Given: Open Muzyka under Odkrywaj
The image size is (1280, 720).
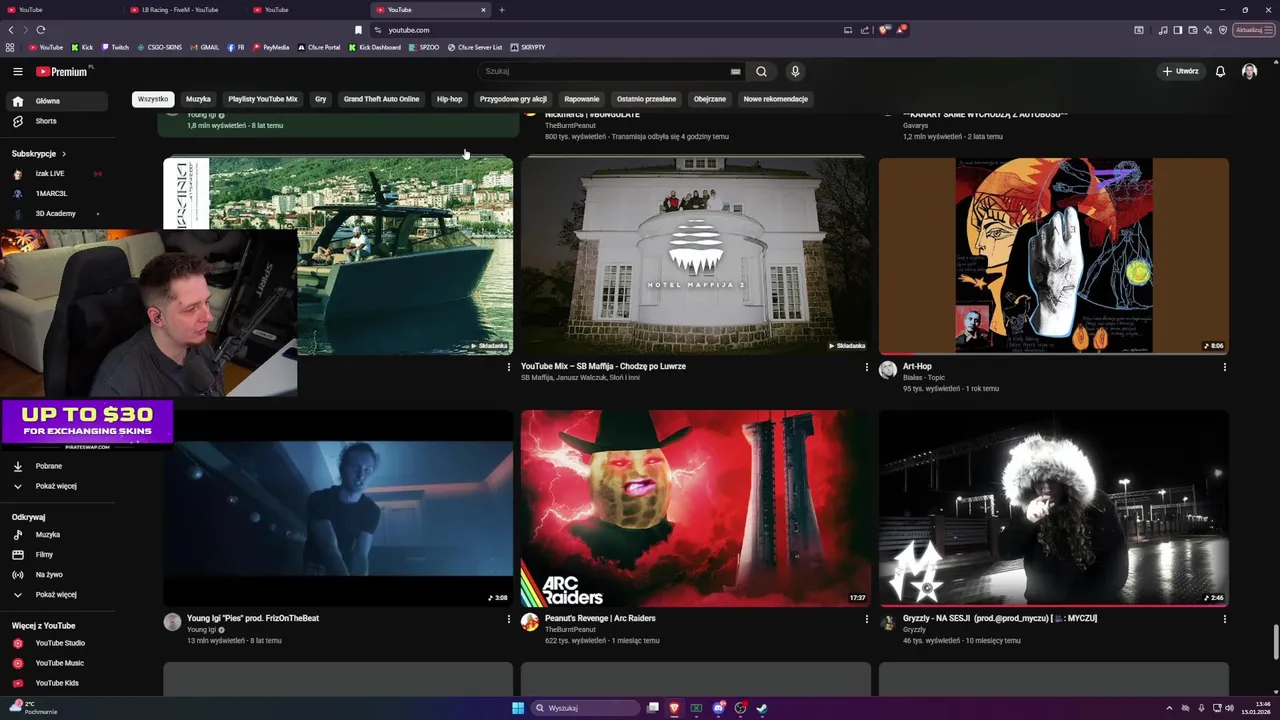Looking at the screenshot, I should [58, 535].
